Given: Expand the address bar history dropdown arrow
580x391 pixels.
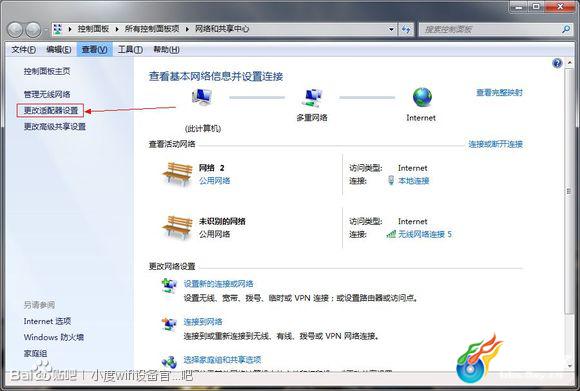Looking at the screenshot, I should coord(391,29).
